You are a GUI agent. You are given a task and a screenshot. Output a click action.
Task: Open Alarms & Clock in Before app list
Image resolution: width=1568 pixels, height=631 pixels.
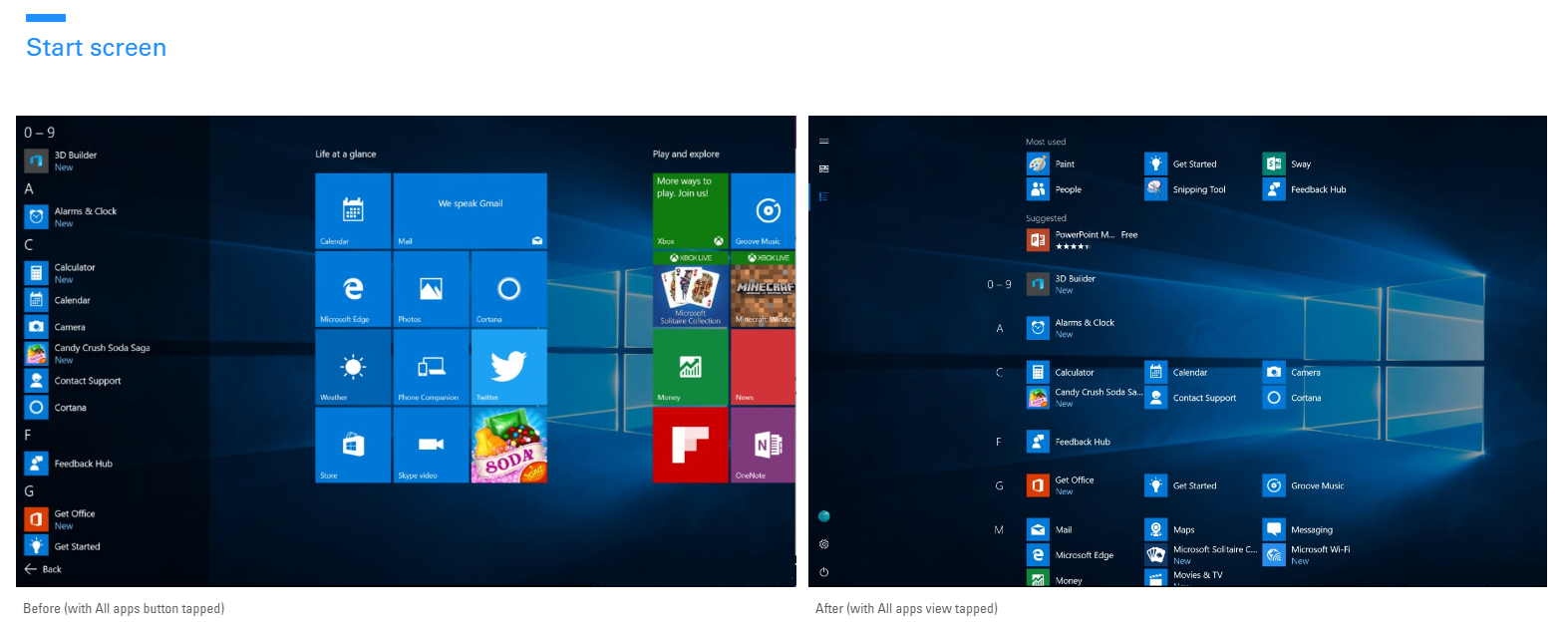click(71, 216)
